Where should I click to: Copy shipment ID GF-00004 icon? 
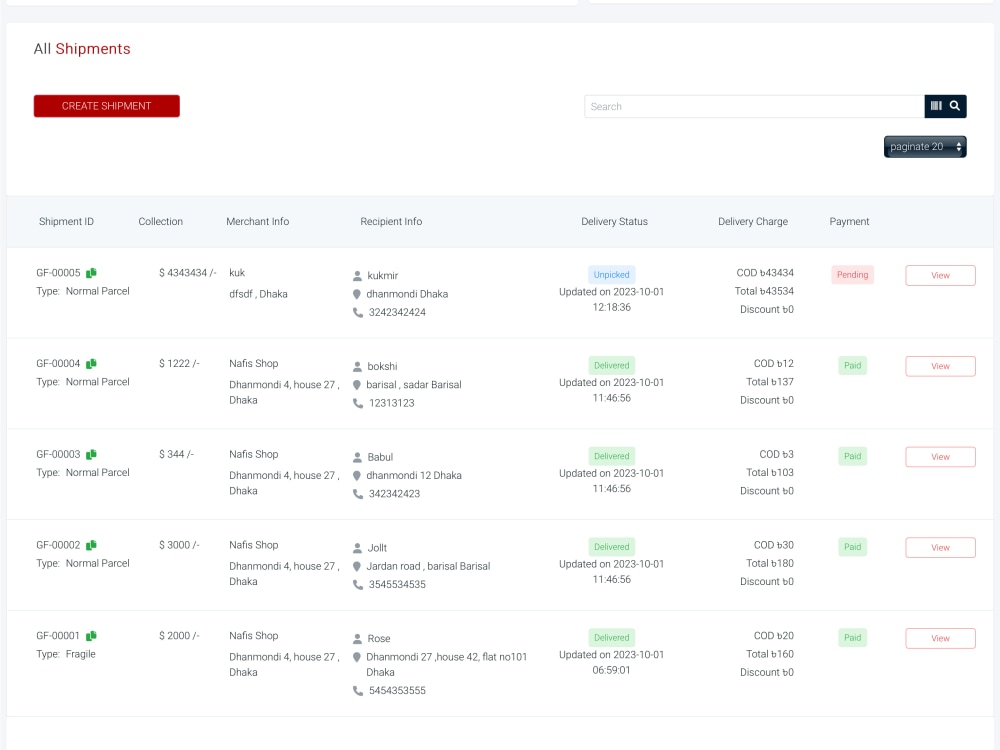point(91,364)
